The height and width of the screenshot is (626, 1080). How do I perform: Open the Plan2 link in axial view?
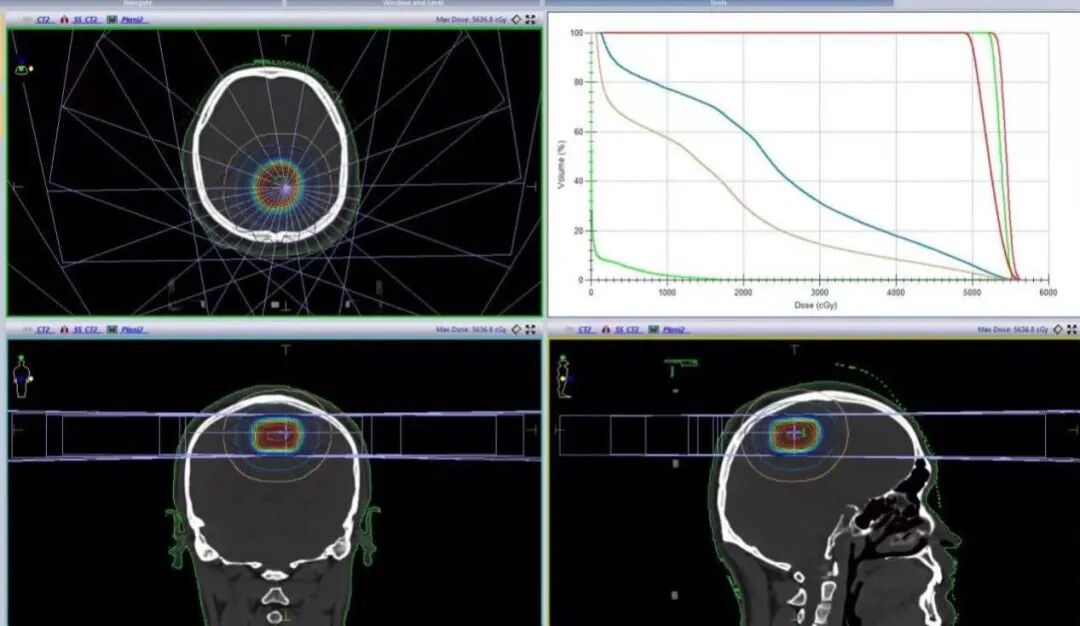click(132, 20)
